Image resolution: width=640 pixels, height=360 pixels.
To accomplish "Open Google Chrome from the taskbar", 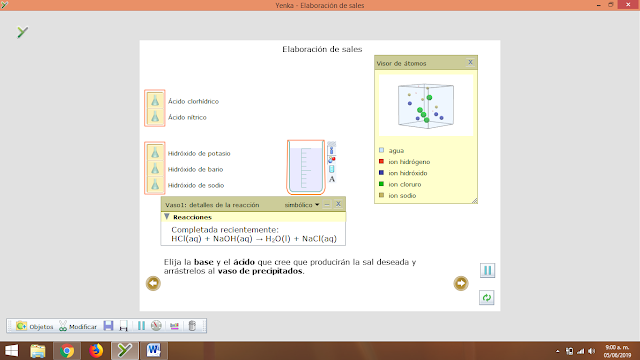I will [x=67, y=351].
